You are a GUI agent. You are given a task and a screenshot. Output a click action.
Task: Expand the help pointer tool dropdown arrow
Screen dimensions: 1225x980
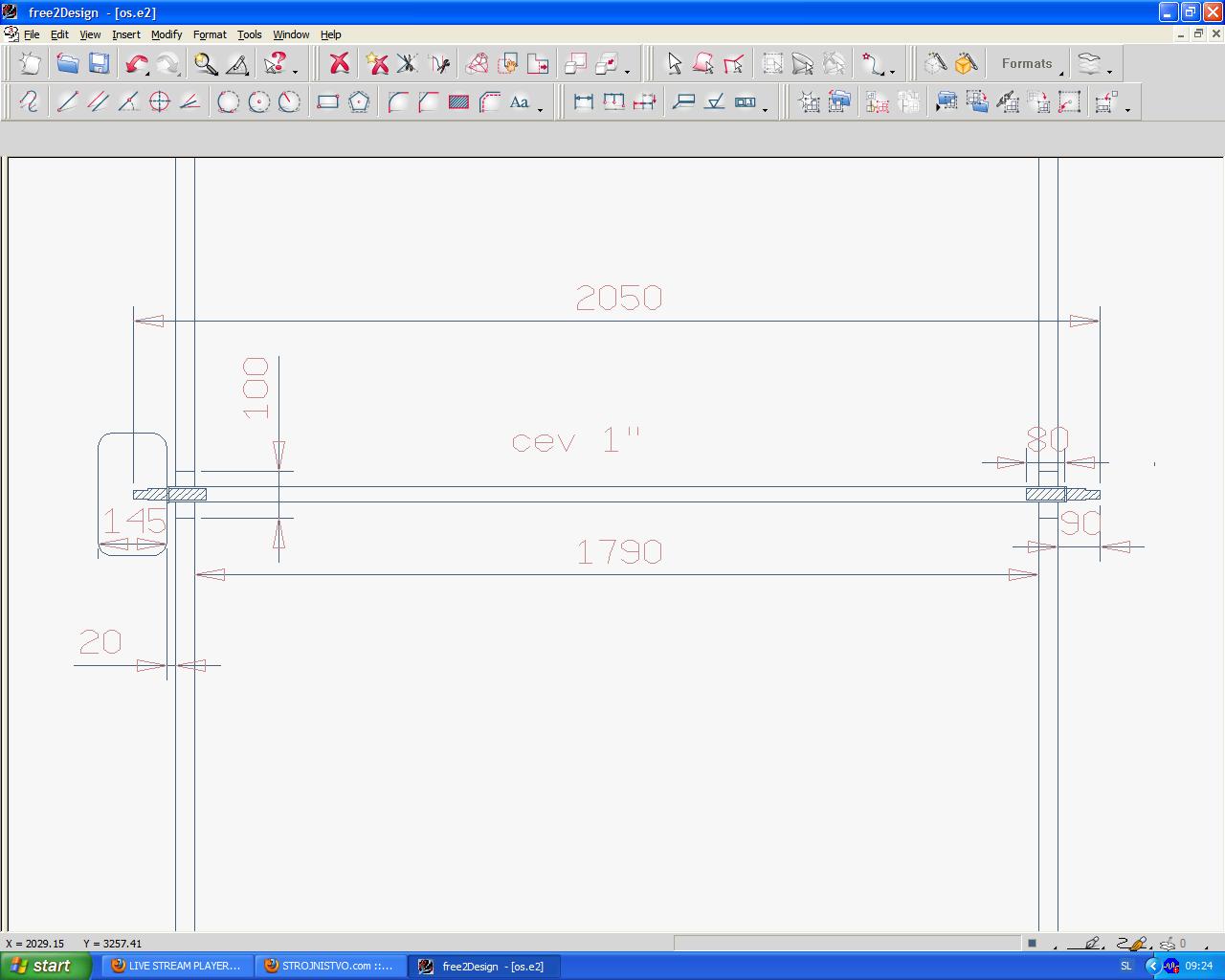point(295,71)
